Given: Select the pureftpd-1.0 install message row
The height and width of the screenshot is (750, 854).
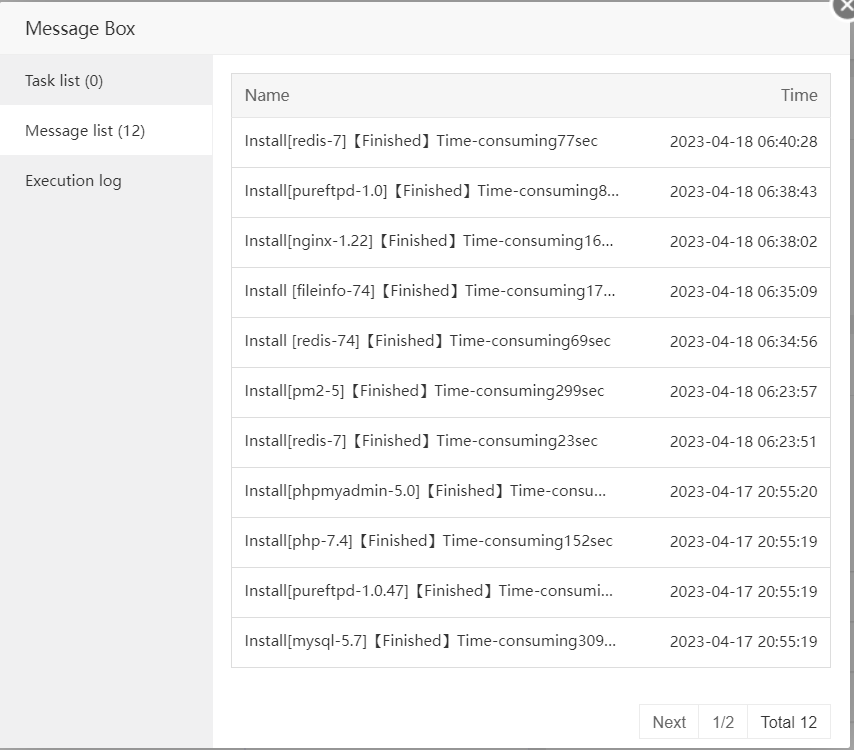Looking at the screenshot, I should click(432, 192).
